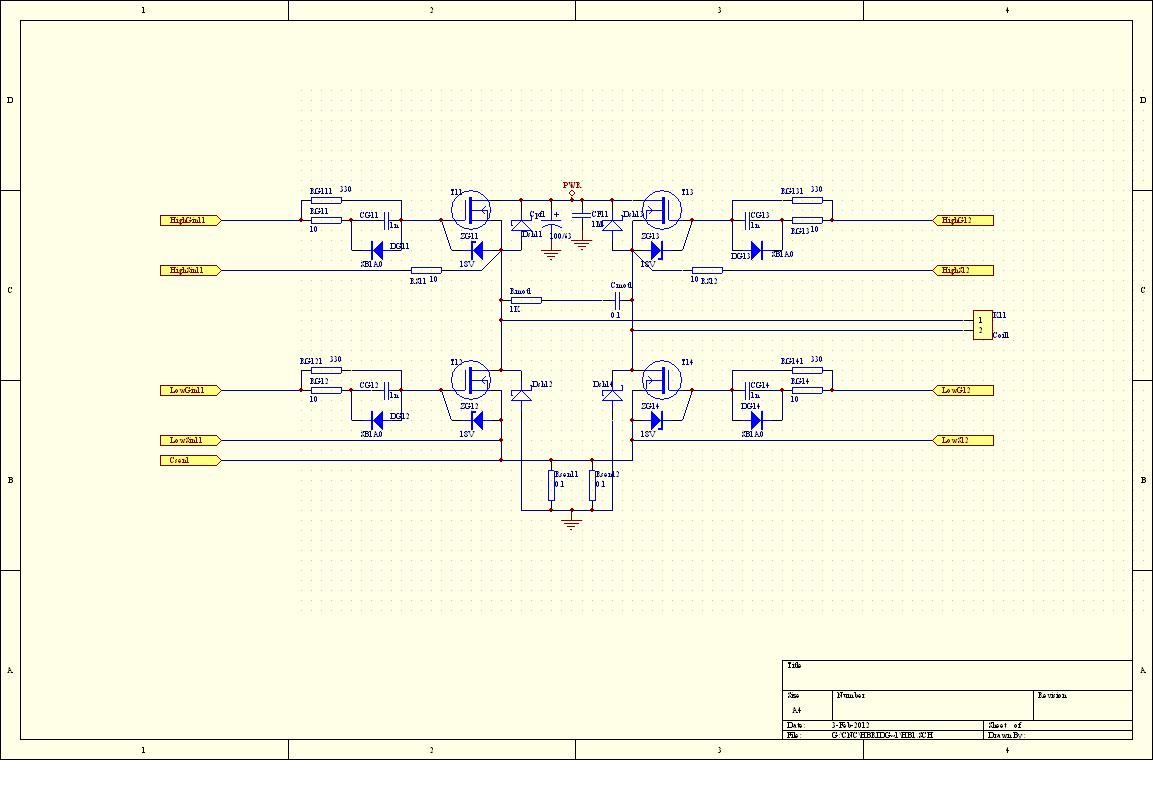Image resolution: width=1153 pixels, height=788 pixels.
Task: Click the ground symbol below sense resistors
Action: 571,521
